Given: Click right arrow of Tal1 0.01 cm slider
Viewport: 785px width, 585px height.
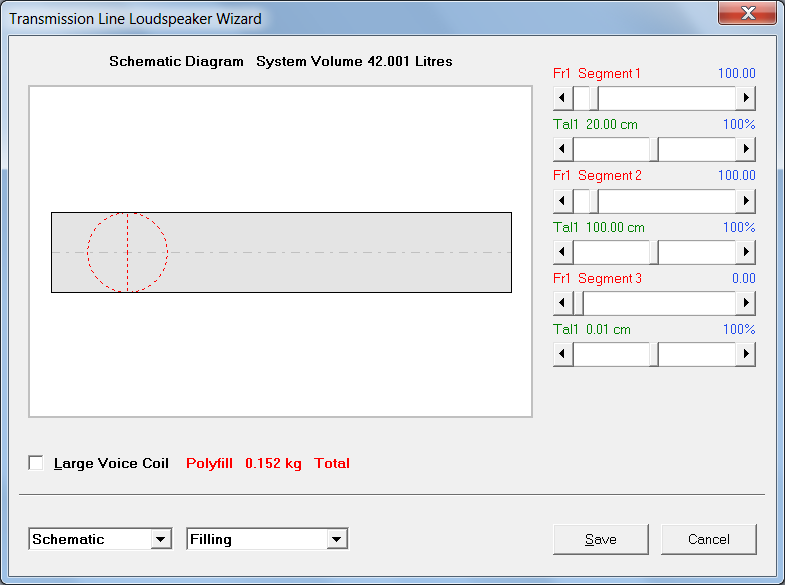Looking at the screenshot, I should point(745,354).
